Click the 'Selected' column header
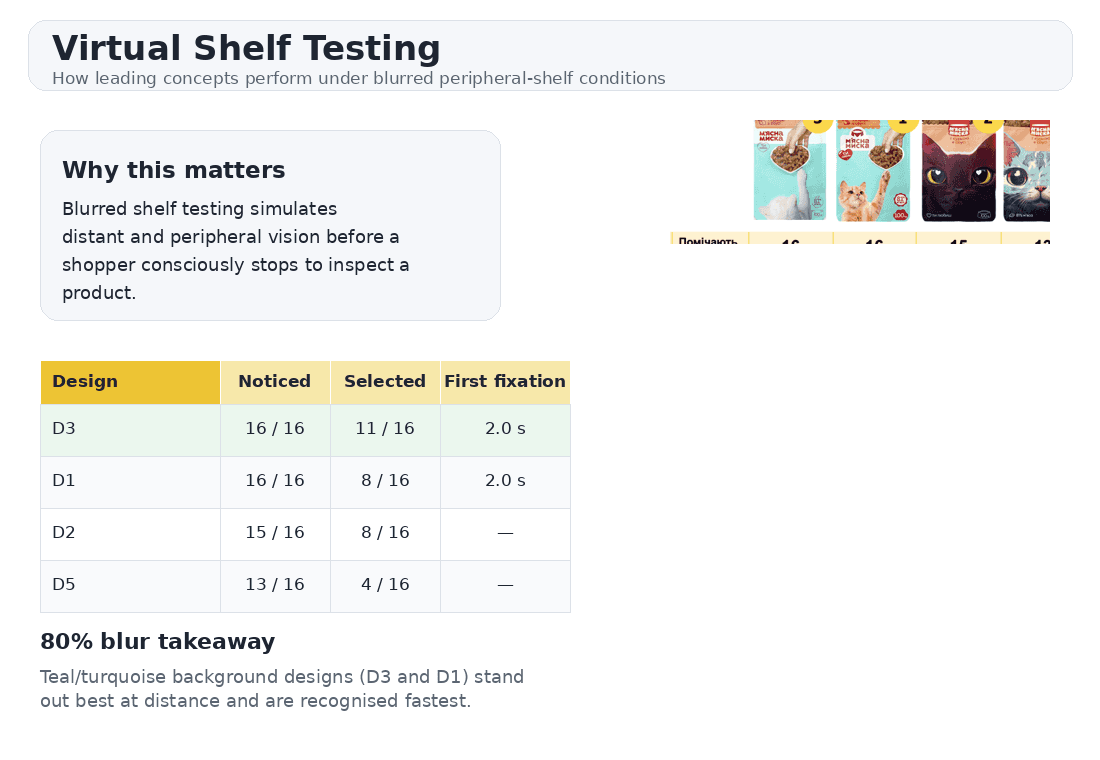Image resolution: width=1100 pixels, height=760 pixels. coord(385,381)
